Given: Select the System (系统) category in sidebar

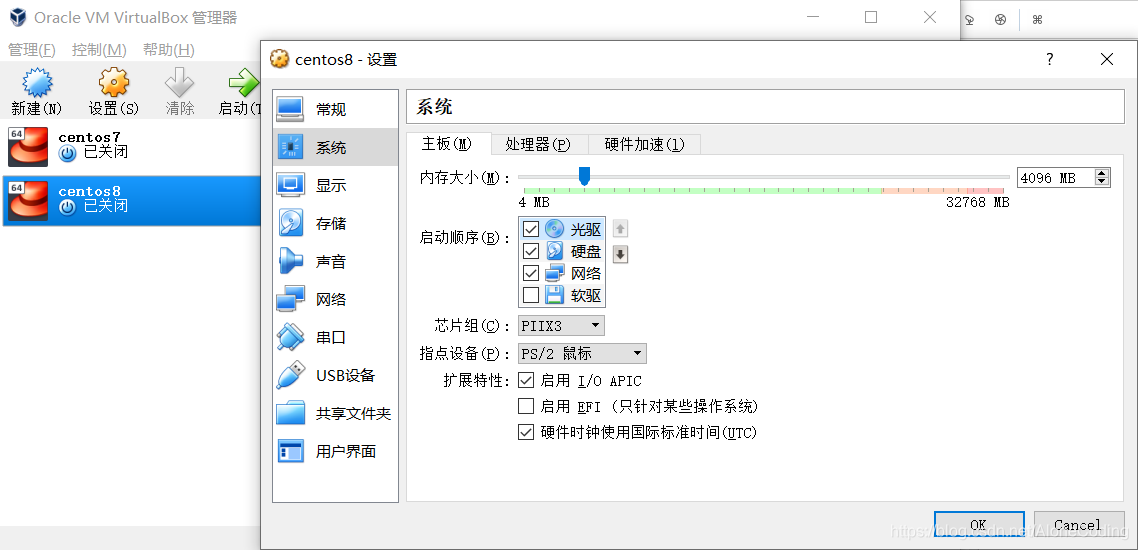Looking at the screenshot, I should click(x=335, y=147).
